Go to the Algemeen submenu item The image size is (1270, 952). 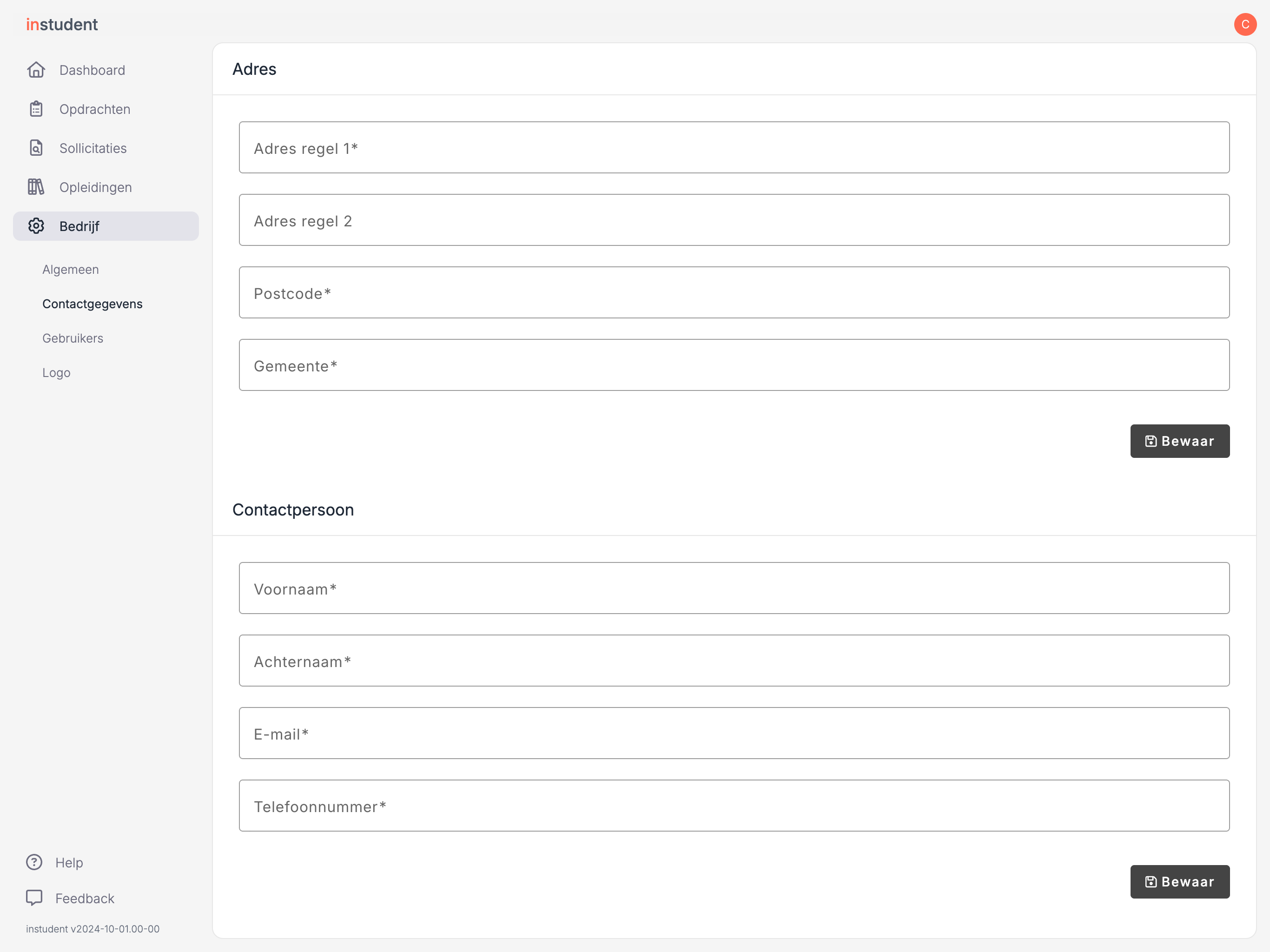click(71, 269)
